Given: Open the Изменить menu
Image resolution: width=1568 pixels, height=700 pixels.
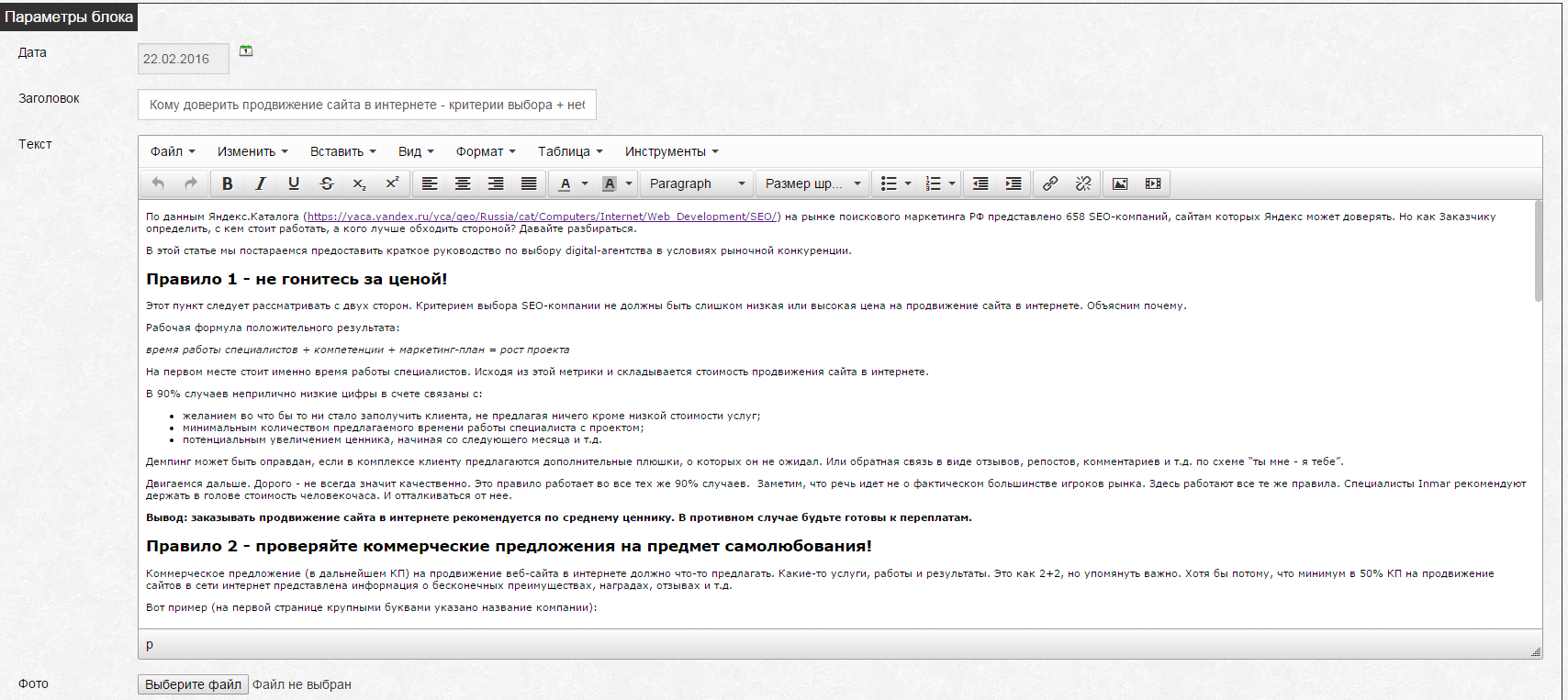Looking at the screenshot, I should [252, 151].
